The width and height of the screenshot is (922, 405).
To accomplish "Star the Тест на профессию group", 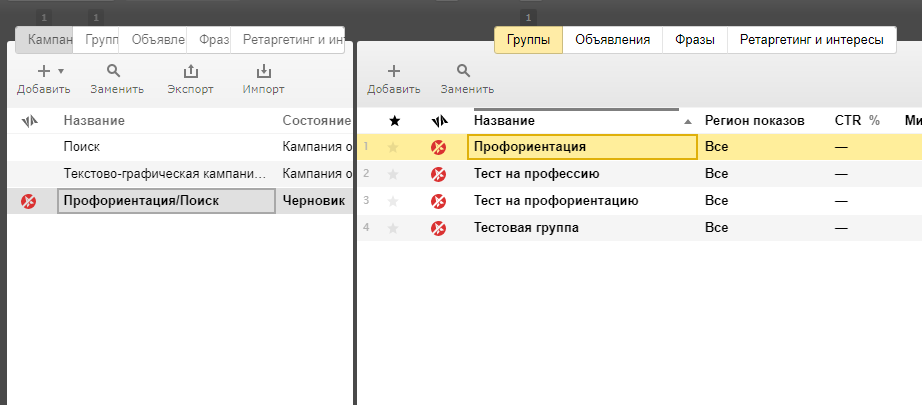I will pyautogui.click(x=393, y=175).
